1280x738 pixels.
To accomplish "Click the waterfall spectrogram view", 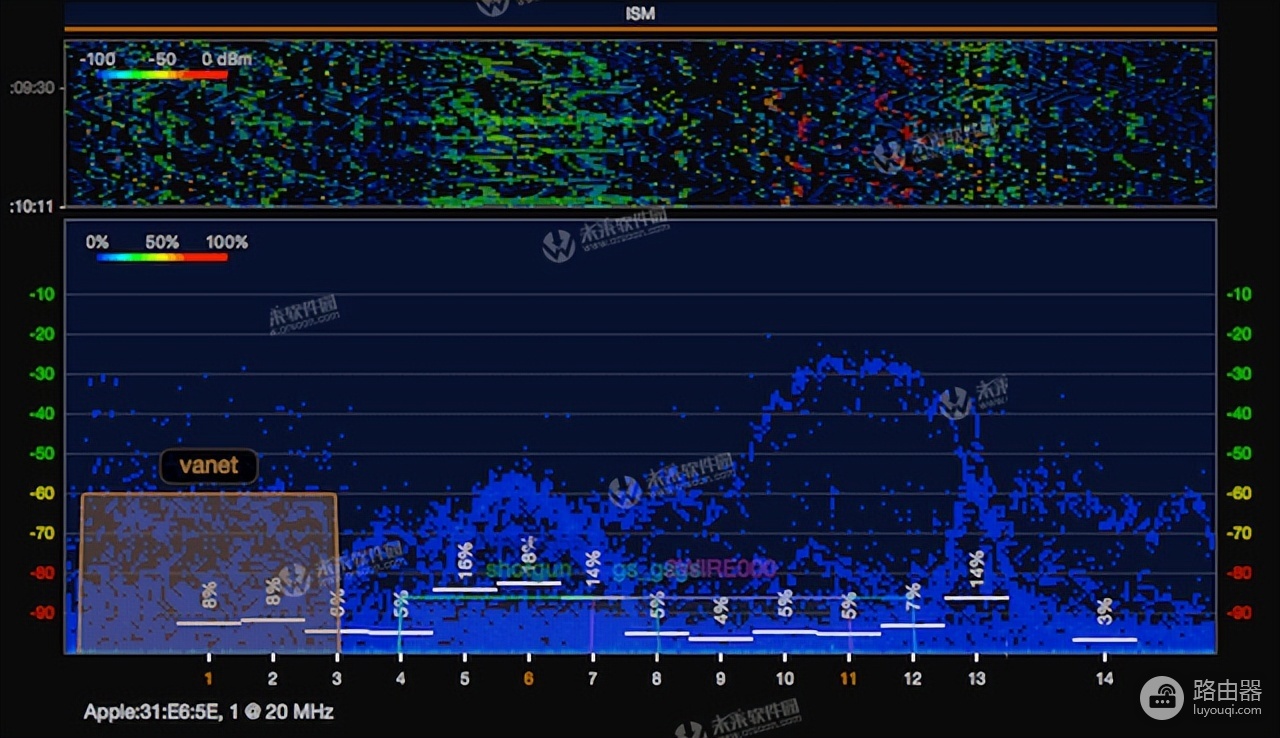I will point(640,123).
